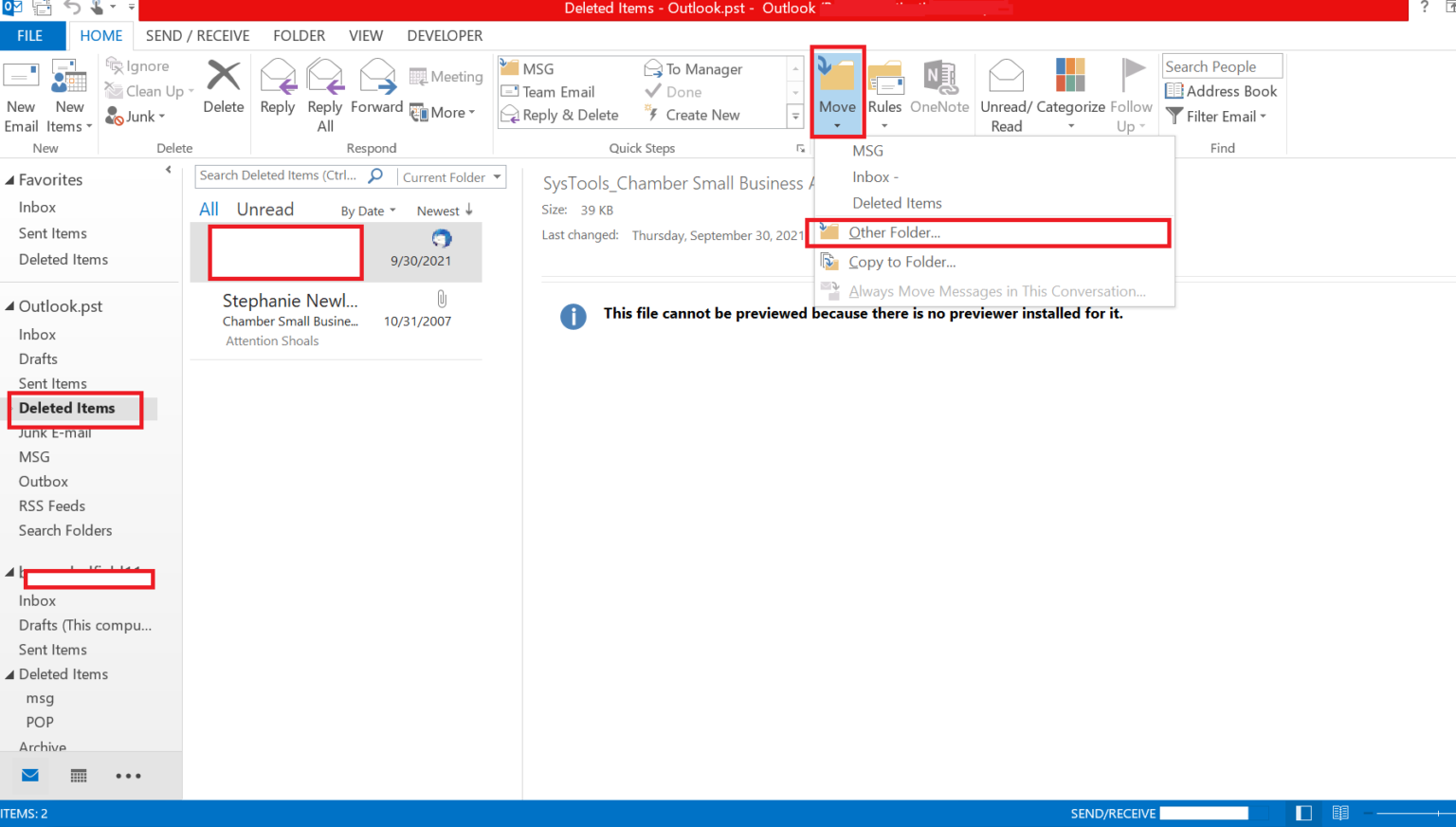Open the Address Book
Viewport: 1456px width, 827px height.
pos(1221,91)
